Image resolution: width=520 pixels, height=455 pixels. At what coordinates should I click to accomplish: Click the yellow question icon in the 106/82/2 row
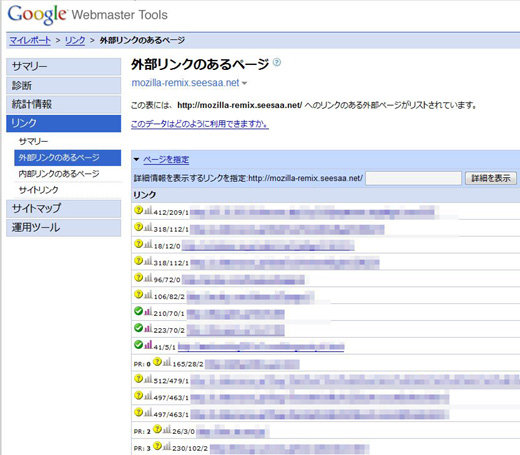[138, 294]
